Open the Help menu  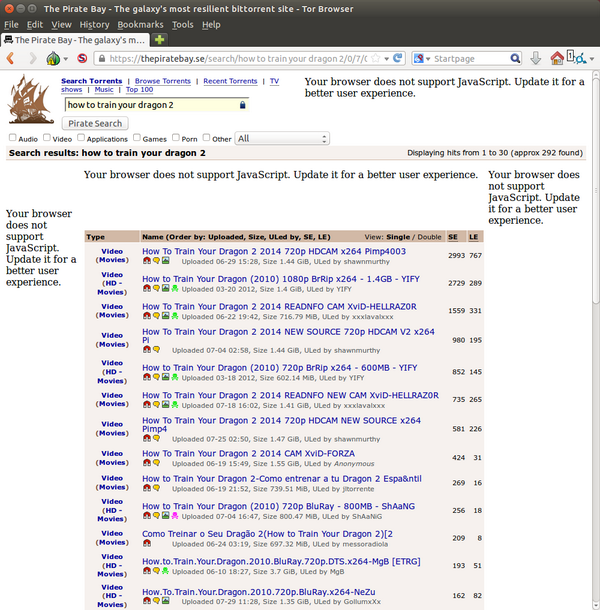(211, 25)
